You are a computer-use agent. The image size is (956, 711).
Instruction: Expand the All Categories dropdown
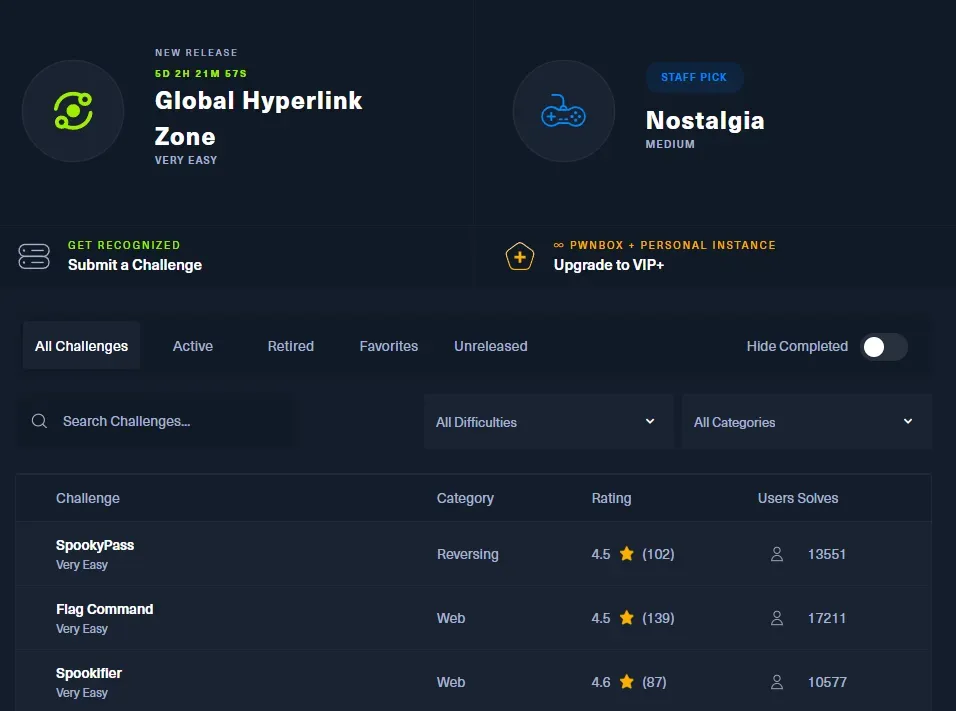[805, 422]
